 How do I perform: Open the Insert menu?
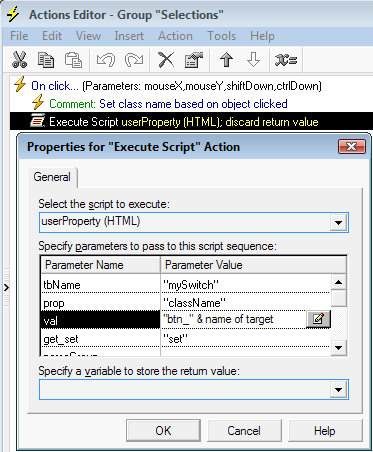tap(129, 36)
